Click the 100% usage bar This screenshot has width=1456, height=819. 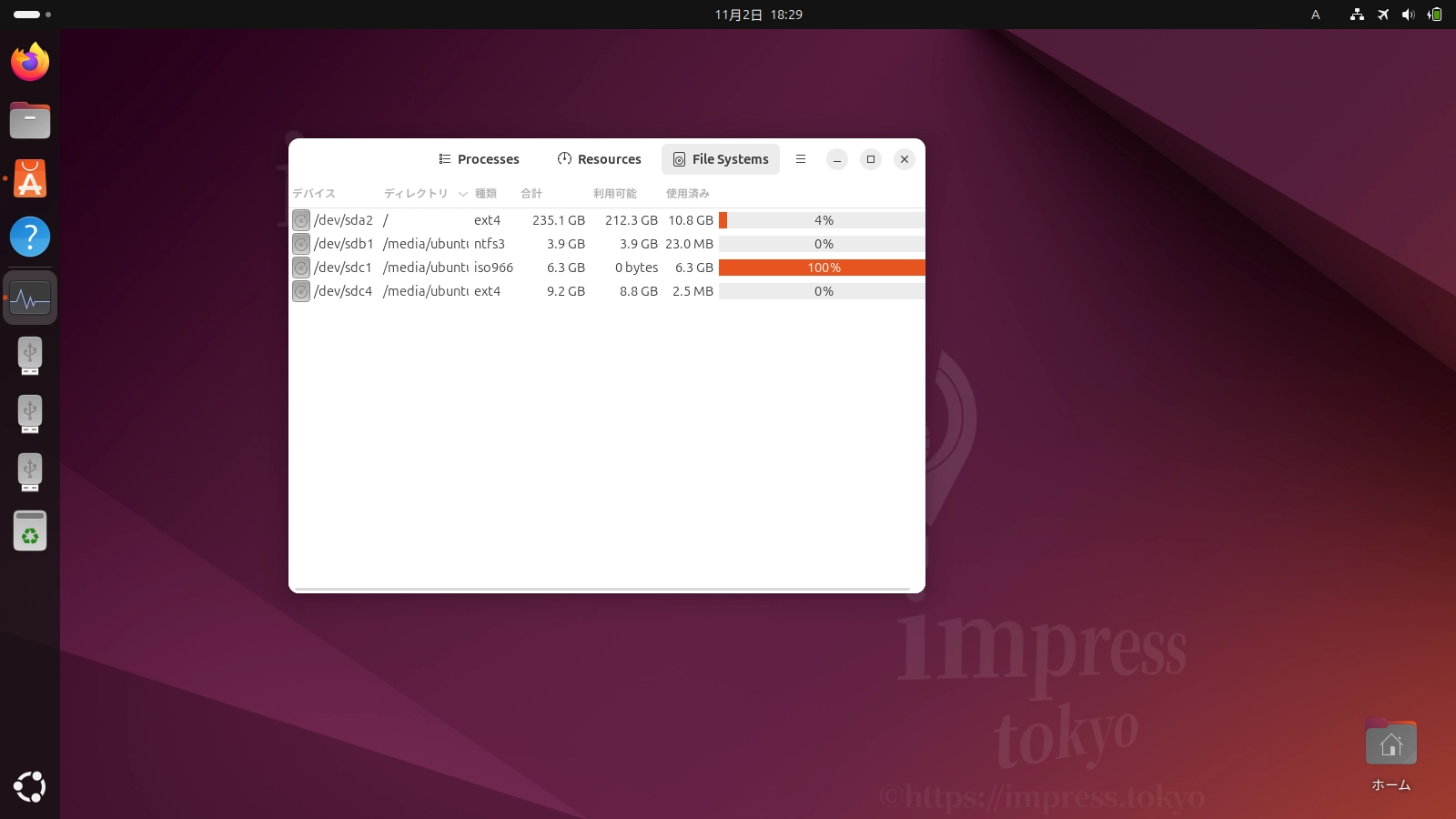pos(822,268)
